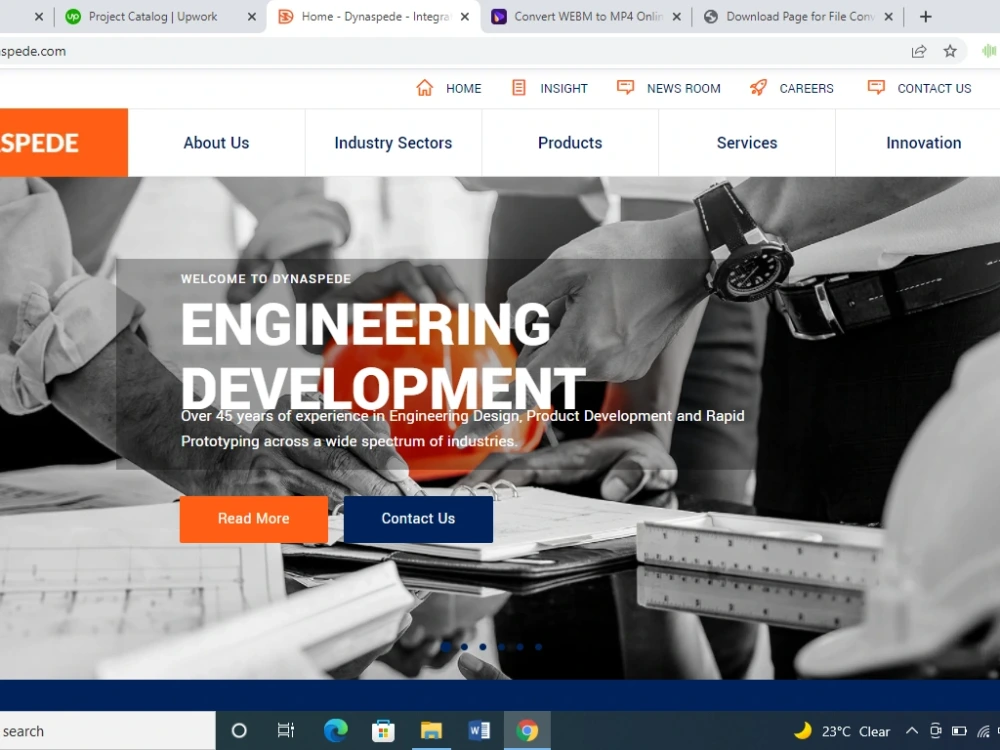Close the Convert WEBM to MP4 tab
The image size is (1000, 750).
click(x=677, y=17)
